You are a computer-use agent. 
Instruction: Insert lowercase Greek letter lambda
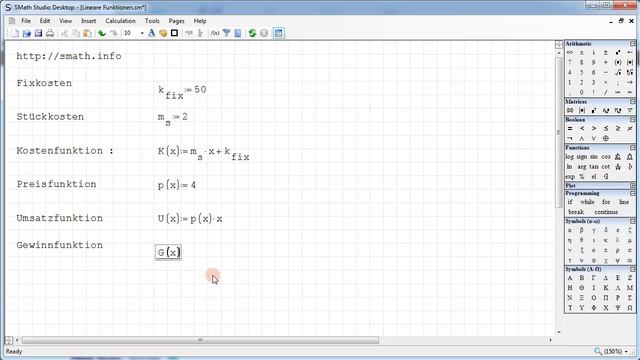(x=618, y=240)
